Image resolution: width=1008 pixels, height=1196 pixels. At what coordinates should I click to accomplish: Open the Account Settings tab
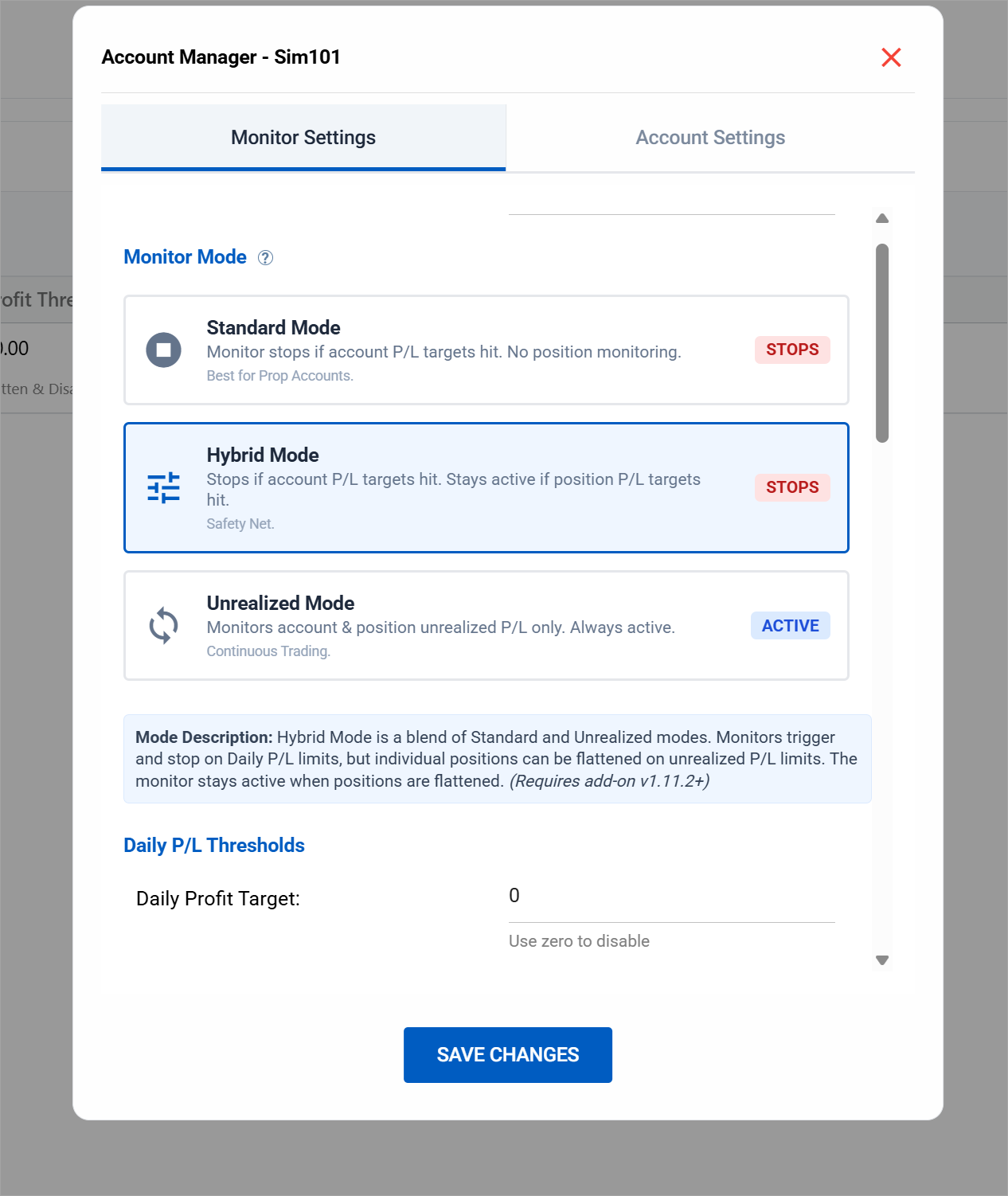[710, 138]
